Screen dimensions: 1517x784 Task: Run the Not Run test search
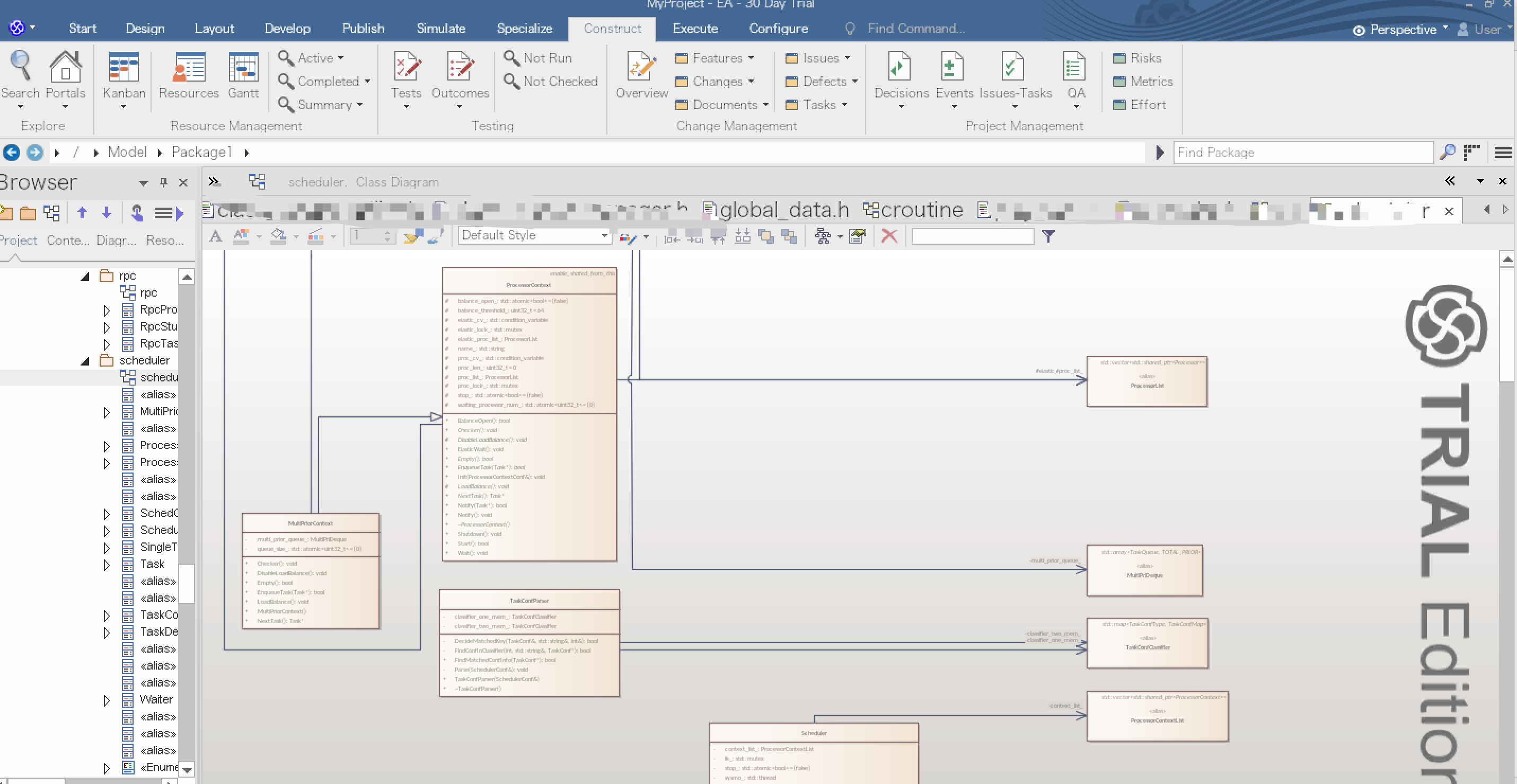pyautogui.click(x=538, y=58)
